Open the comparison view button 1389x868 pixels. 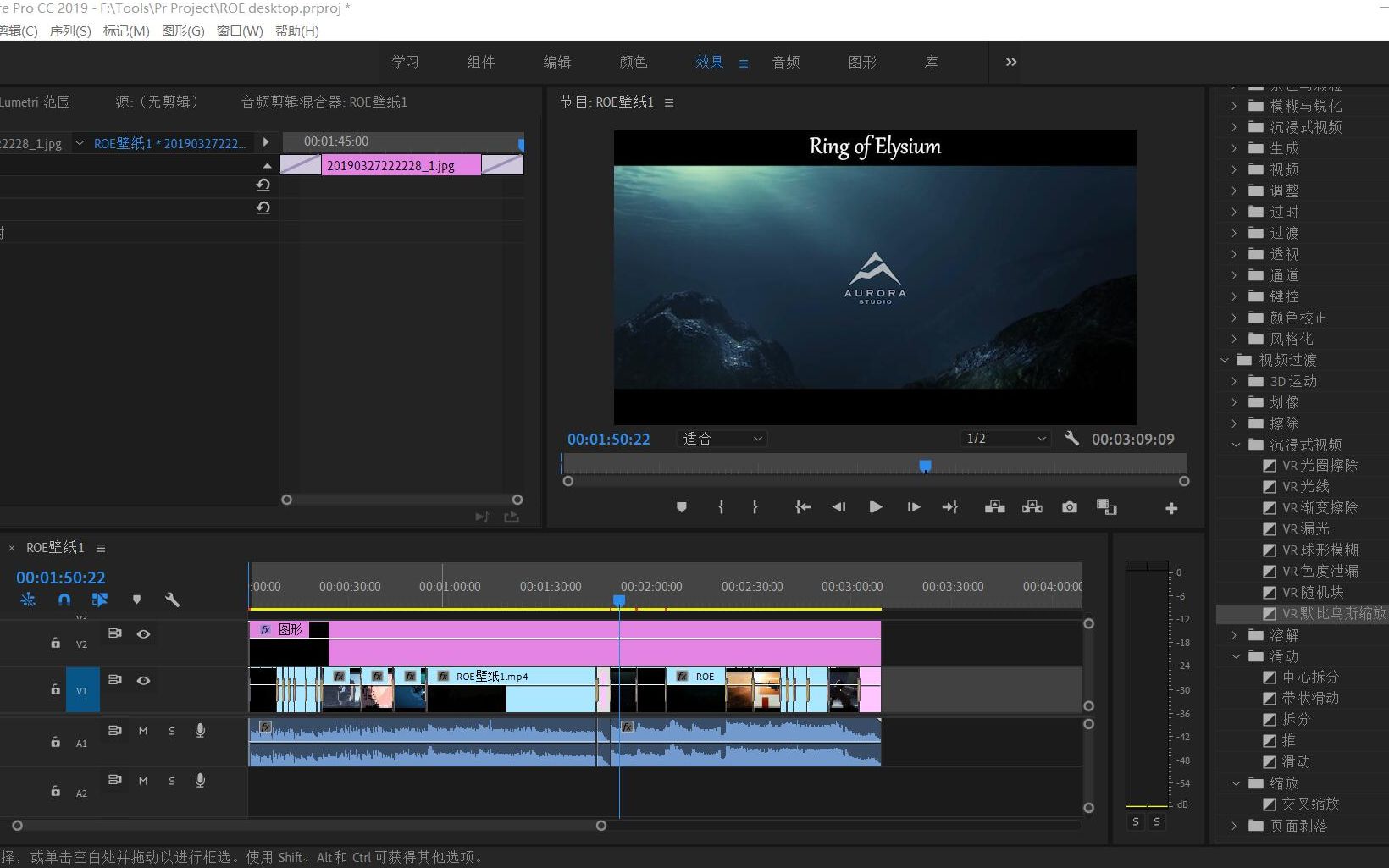pos(1106,507)
